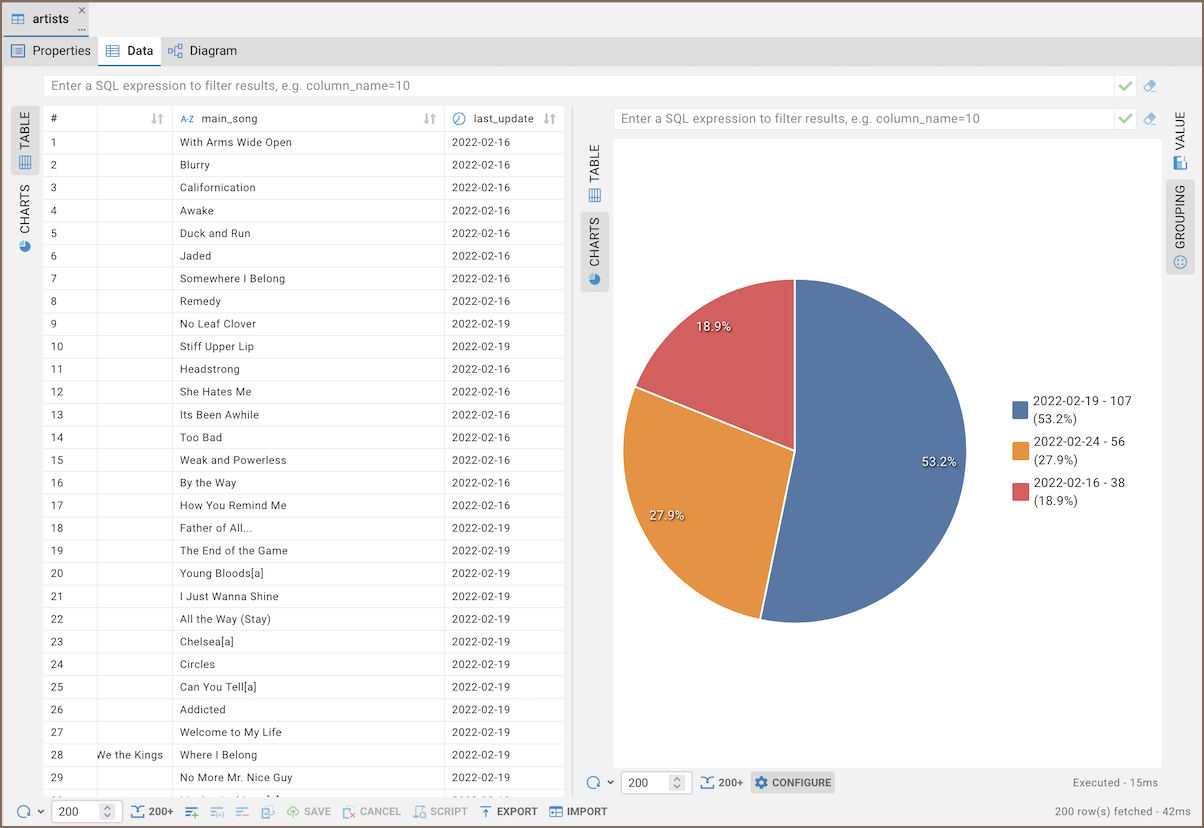Image resolution: width=1204 pixels, height=828 pixels.
Task: Click the stepper on the chart row count field
Action: click(x=677, y=783)
